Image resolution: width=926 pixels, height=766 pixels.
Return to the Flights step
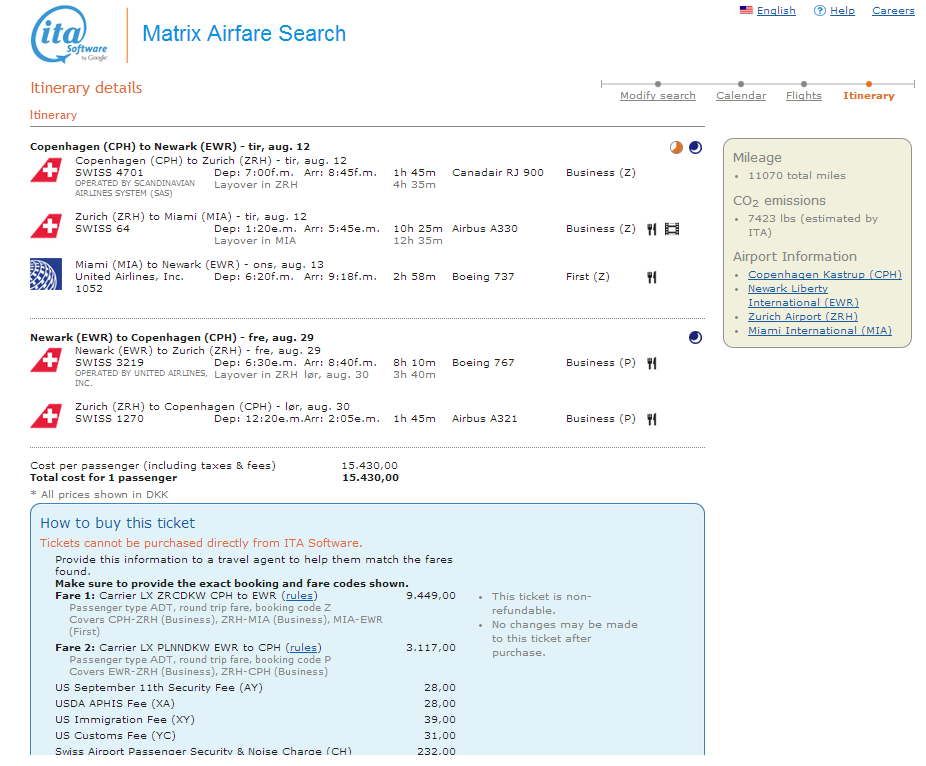803,96
